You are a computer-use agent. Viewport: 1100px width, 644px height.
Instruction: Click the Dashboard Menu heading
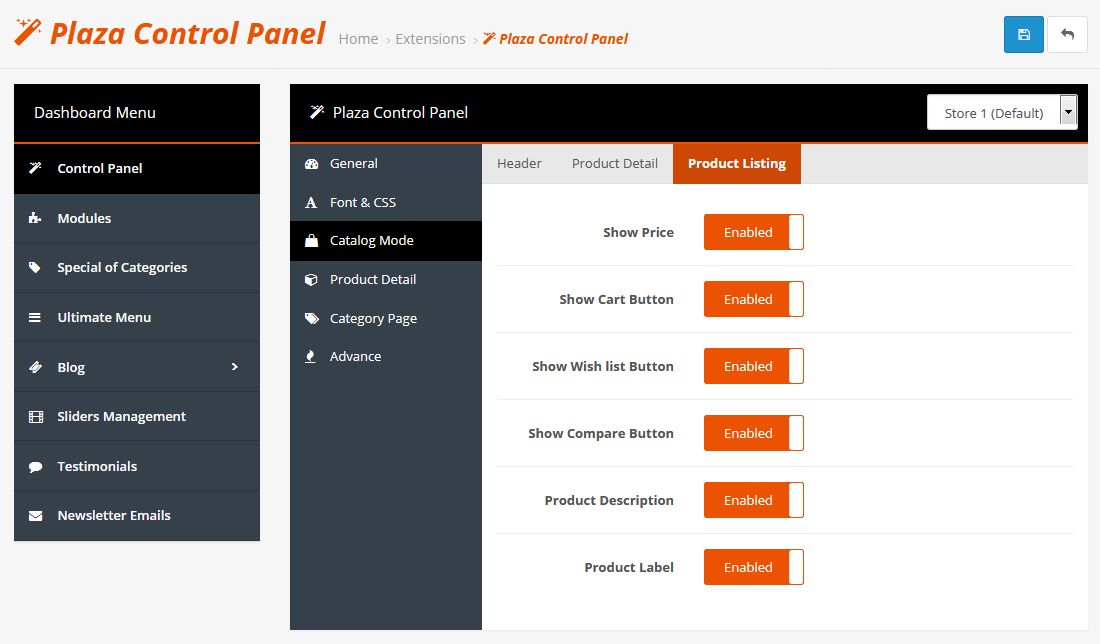point(95,112)
